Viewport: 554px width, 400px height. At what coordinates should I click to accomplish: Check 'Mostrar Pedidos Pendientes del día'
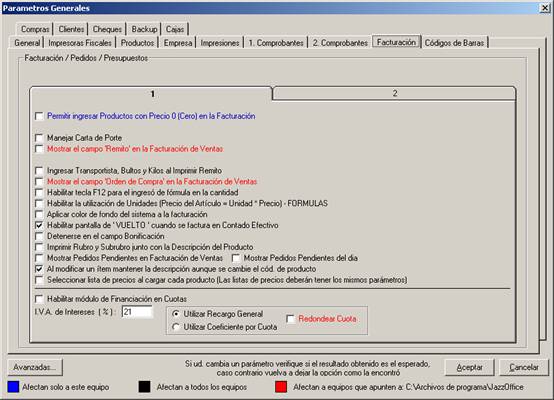click(236, 258)
